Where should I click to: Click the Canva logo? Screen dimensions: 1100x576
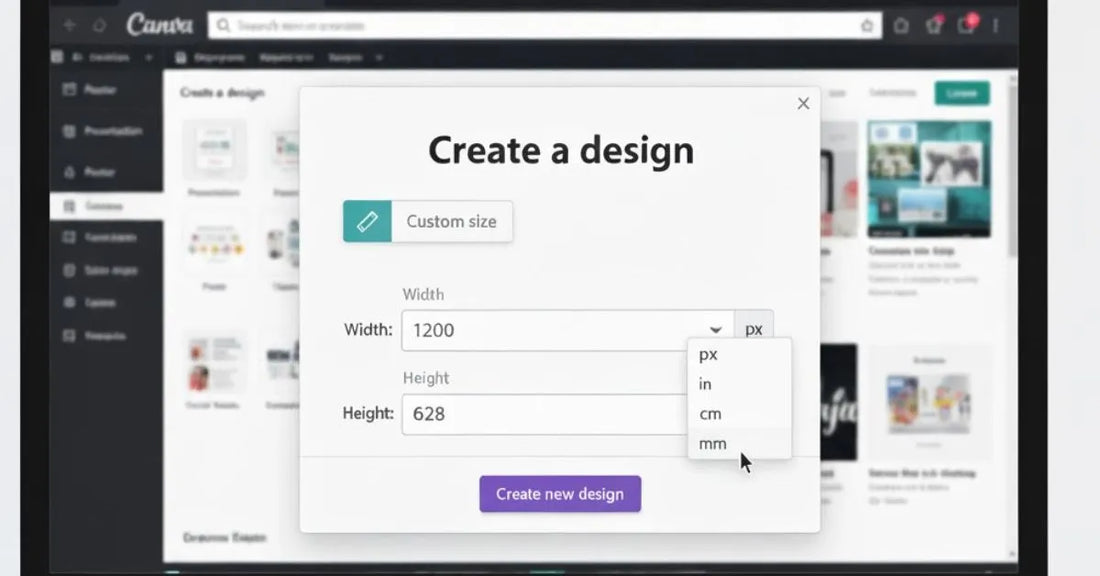click(160, 26)
